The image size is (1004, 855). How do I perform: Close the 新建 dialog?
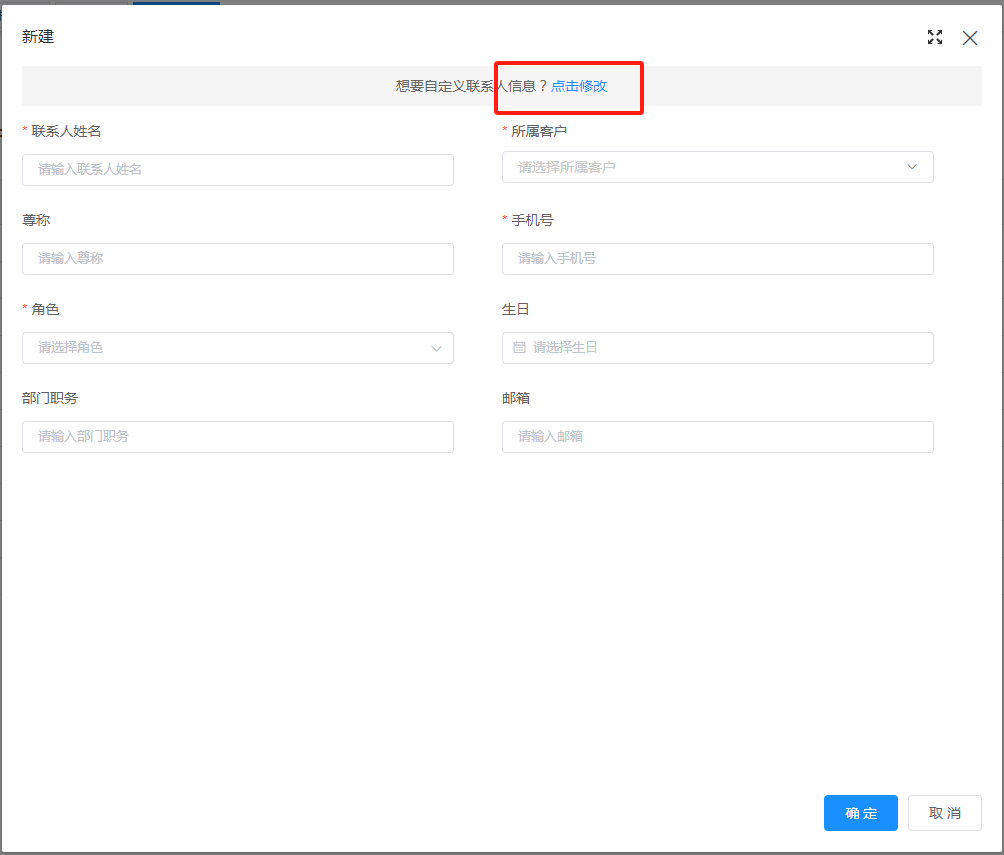969,38
